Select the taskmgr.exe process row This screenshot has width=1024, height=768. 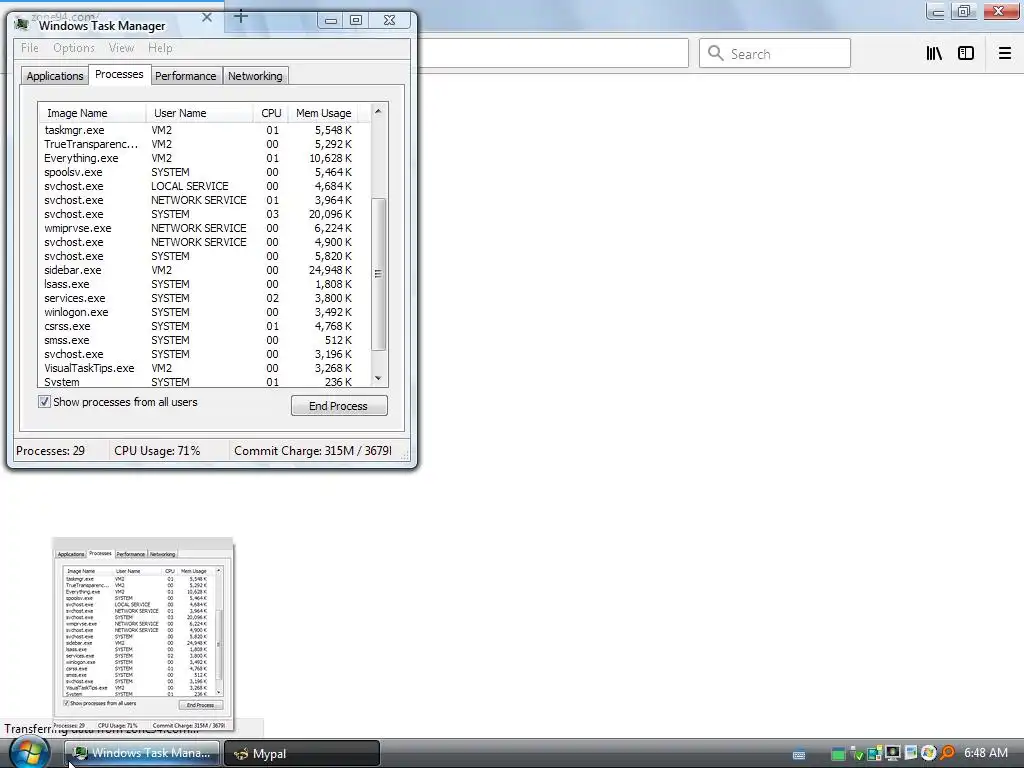click(204, 130)
